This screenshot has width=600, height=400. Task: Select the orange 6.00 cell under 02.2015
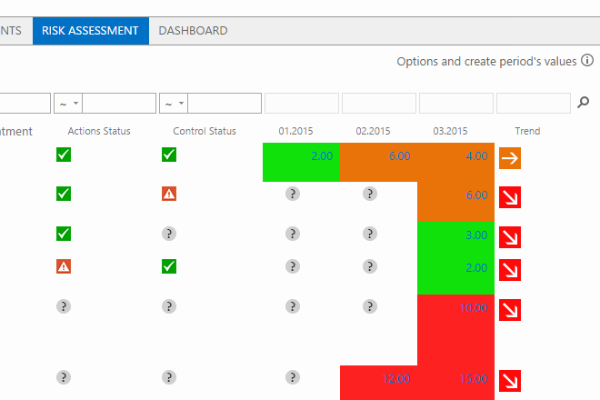[x=379, y=162]
